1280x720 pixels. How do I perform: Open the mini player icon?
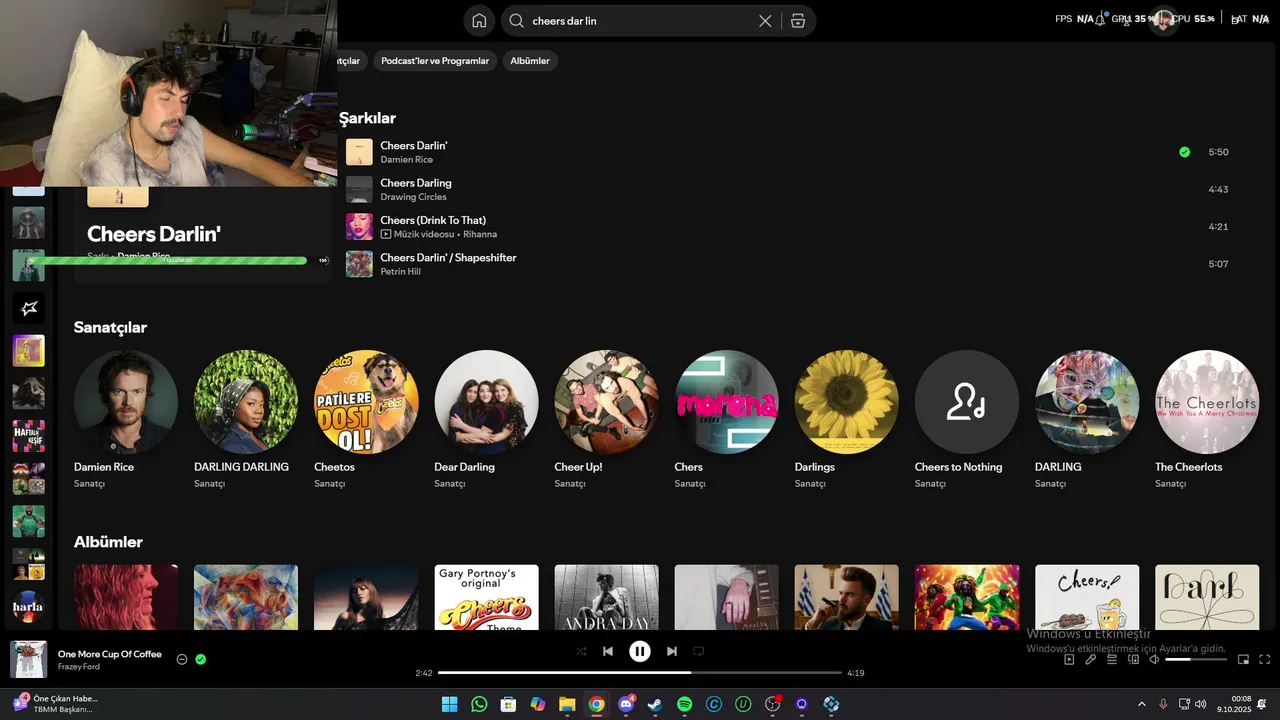(x=1243, y=659)
